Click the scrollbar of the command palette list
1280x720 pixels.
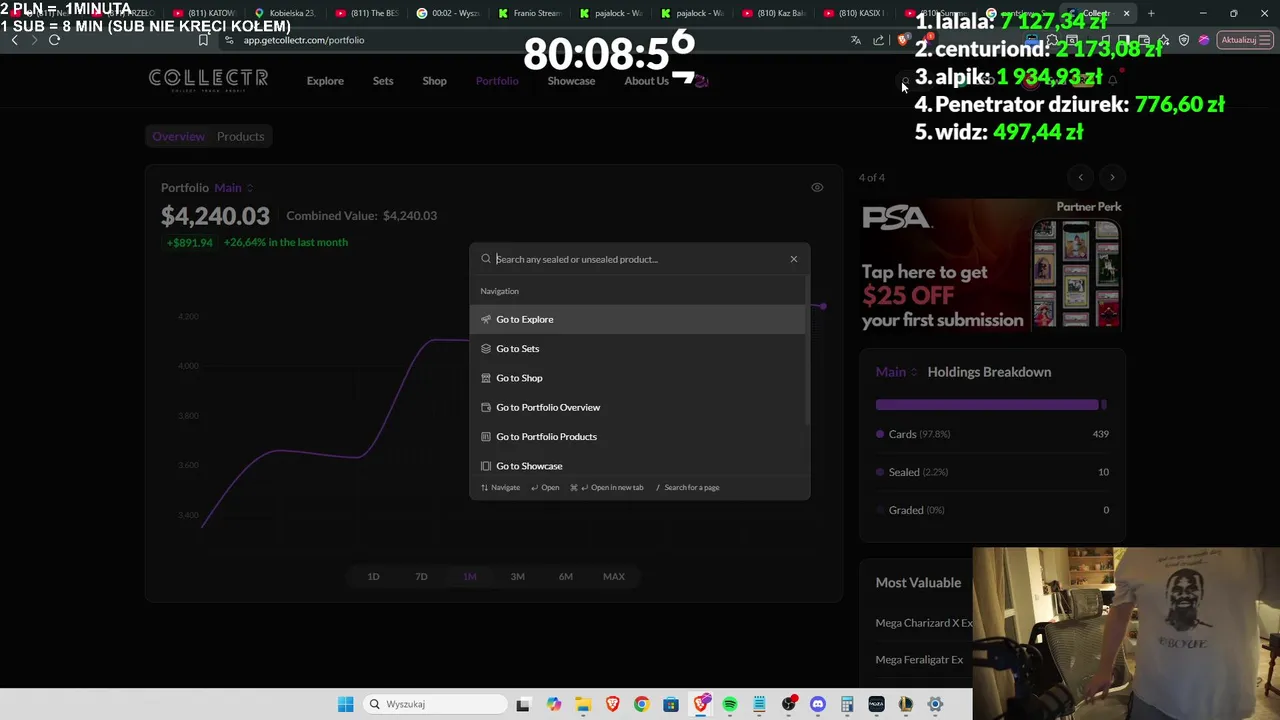tap(807, 350)
